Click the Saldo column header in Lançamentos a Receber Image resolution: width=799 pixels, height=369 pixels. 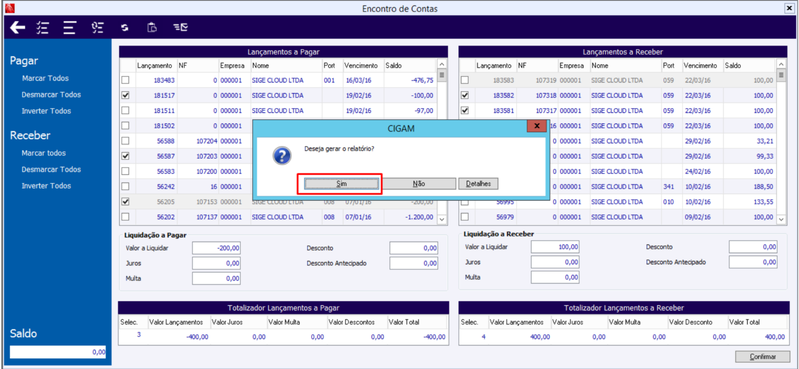click(749, 66)
